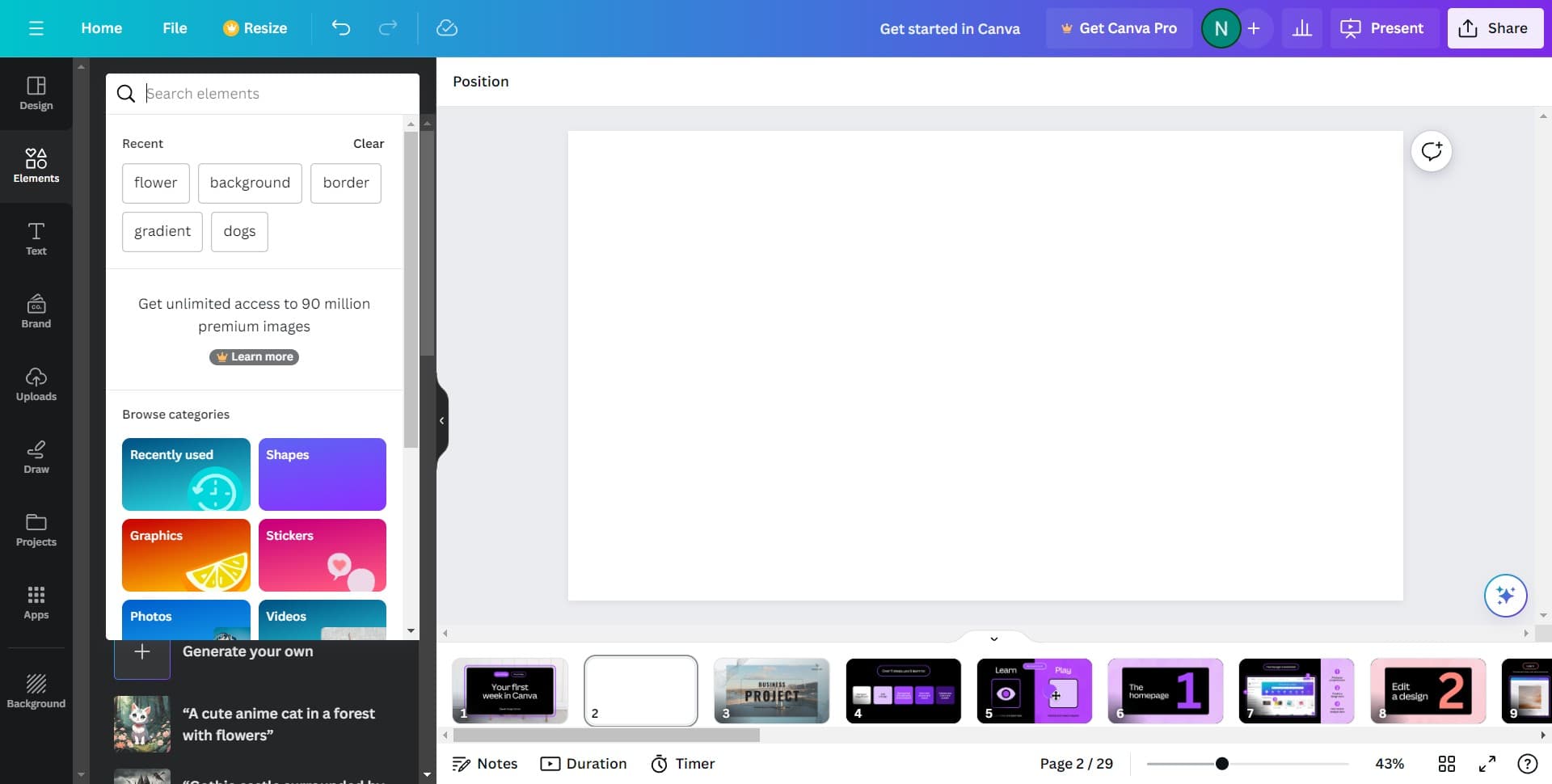Select the Text tool in the sidebar

point(36,238)
